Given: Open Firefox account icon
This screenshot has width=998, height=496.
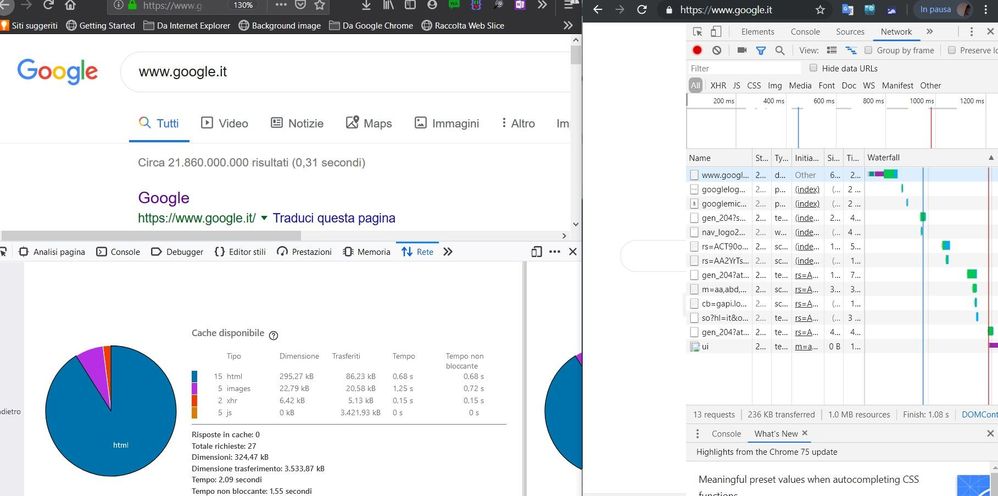Looking at the screenshot, I should [432, 5].
